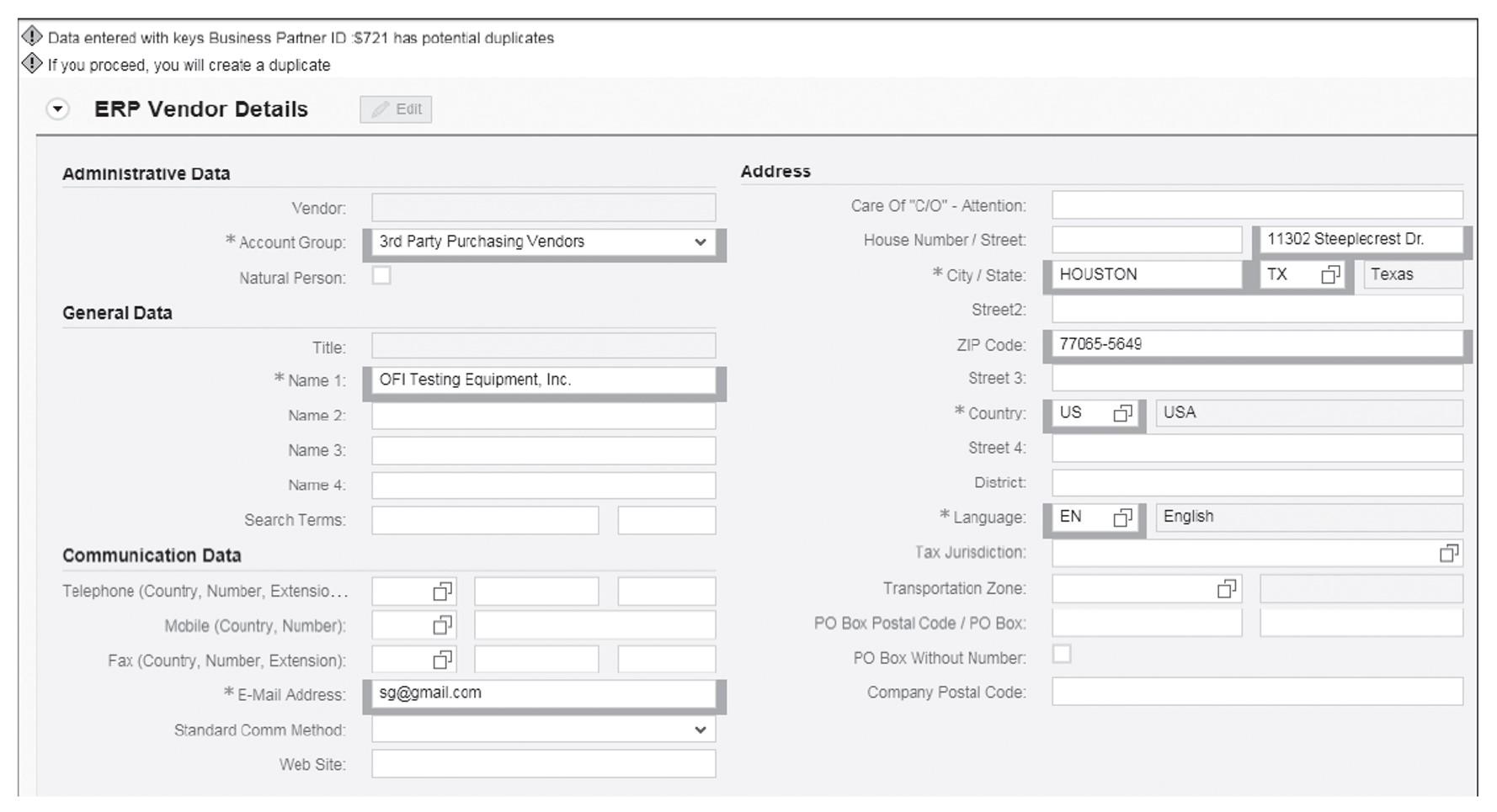
Task: Click the Search Terms input field
Action: tap(484, 520)
